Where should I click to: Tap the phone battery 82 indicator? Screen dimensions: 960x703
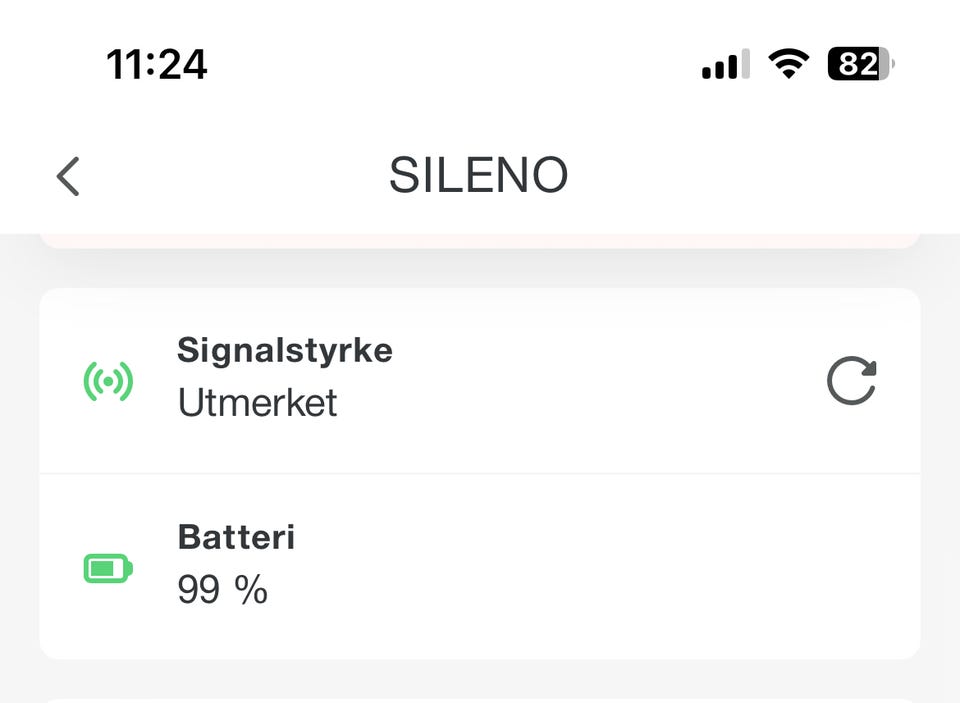tap(860, 66)
